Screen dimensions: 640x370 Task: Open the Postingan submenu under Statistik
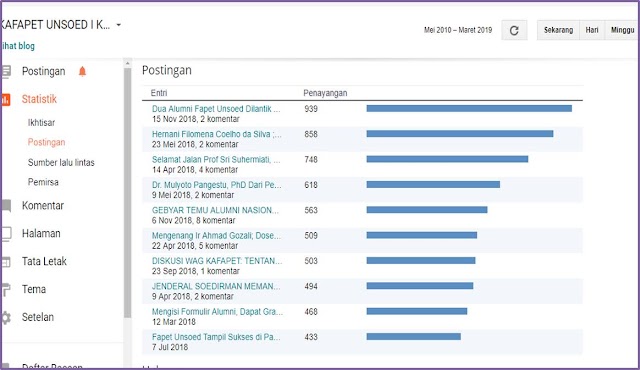(x=47, y=142)
